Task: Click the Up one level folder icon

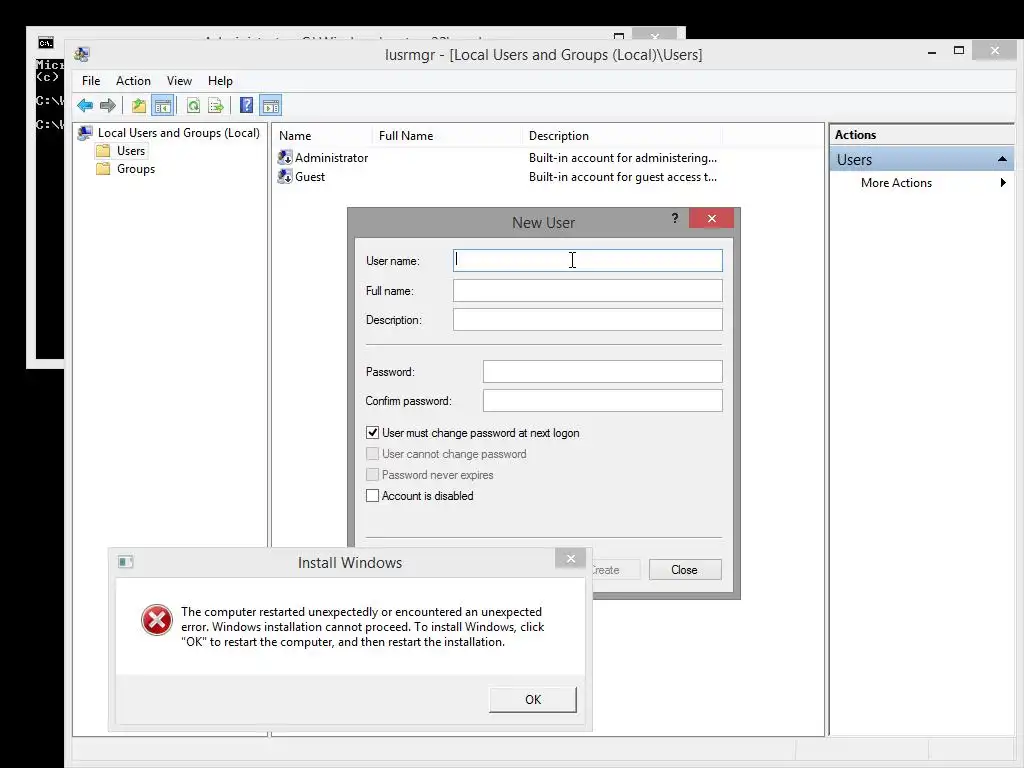Action: point(138,105)
